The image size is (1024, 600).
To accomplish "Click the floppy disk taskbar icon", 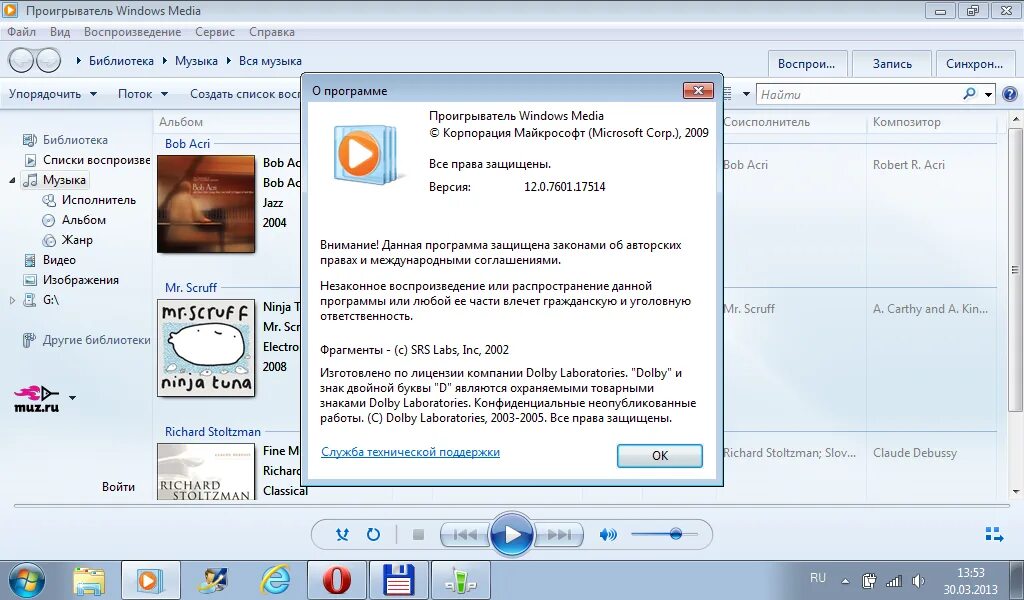I will pyautogui.click(x=399, y=580).
